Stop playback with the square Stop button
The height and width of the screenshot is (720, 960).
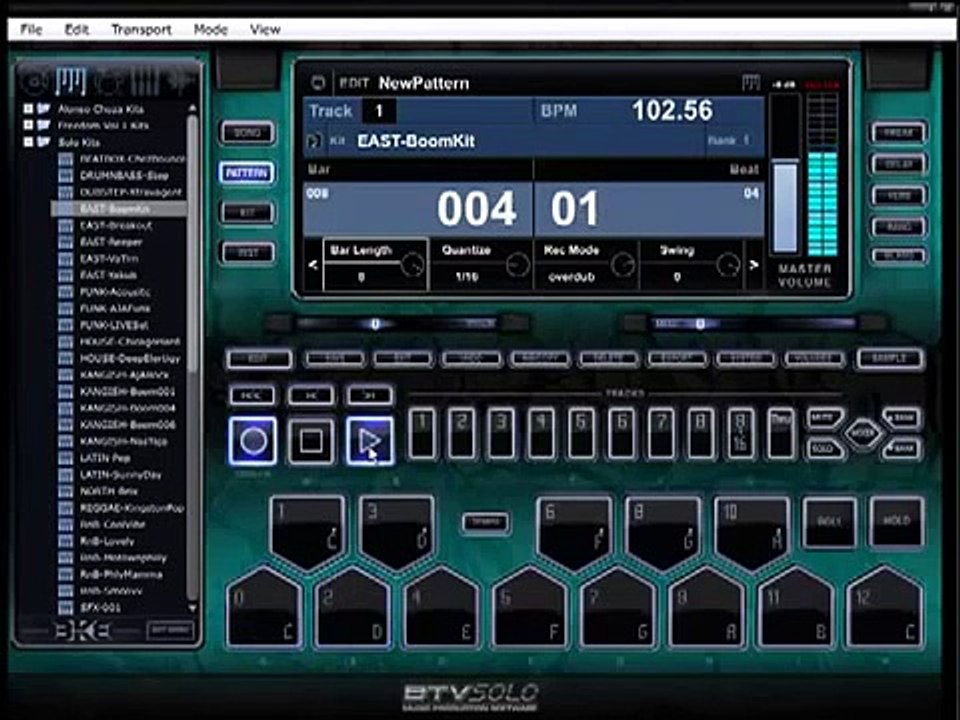click(x=311, y=441)
